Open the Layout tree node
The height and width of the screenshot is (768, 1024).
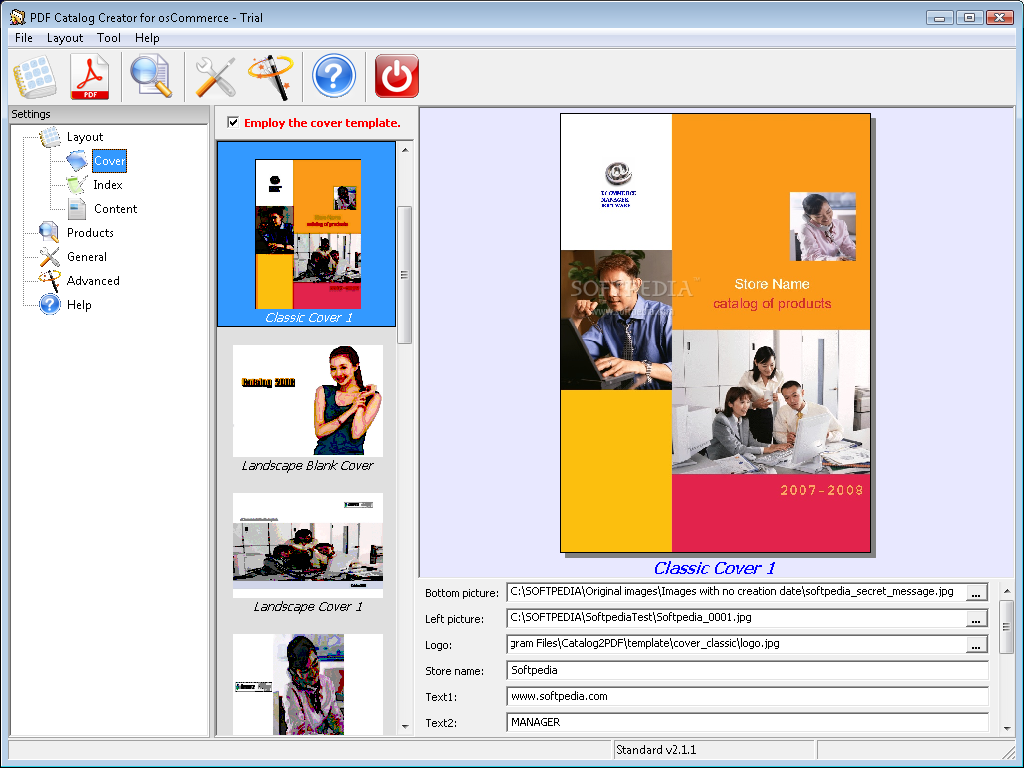(84, 137)
